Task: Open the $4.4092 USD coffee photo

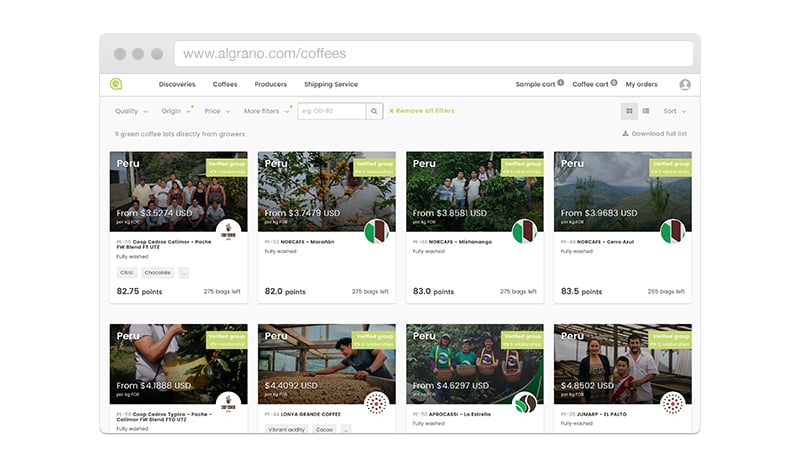Action: (327, 364)
